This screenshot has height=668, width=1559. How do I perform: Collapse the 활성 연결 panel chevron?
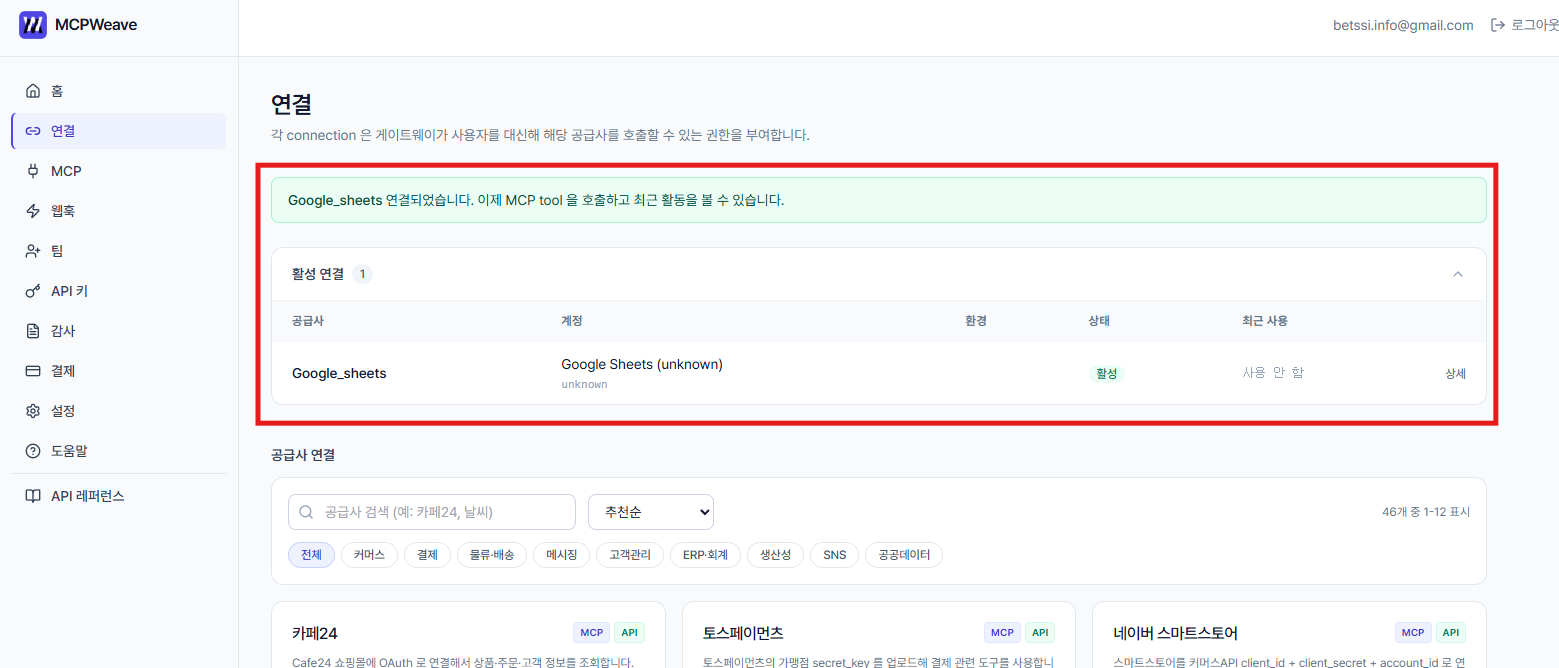(1458, 274)
